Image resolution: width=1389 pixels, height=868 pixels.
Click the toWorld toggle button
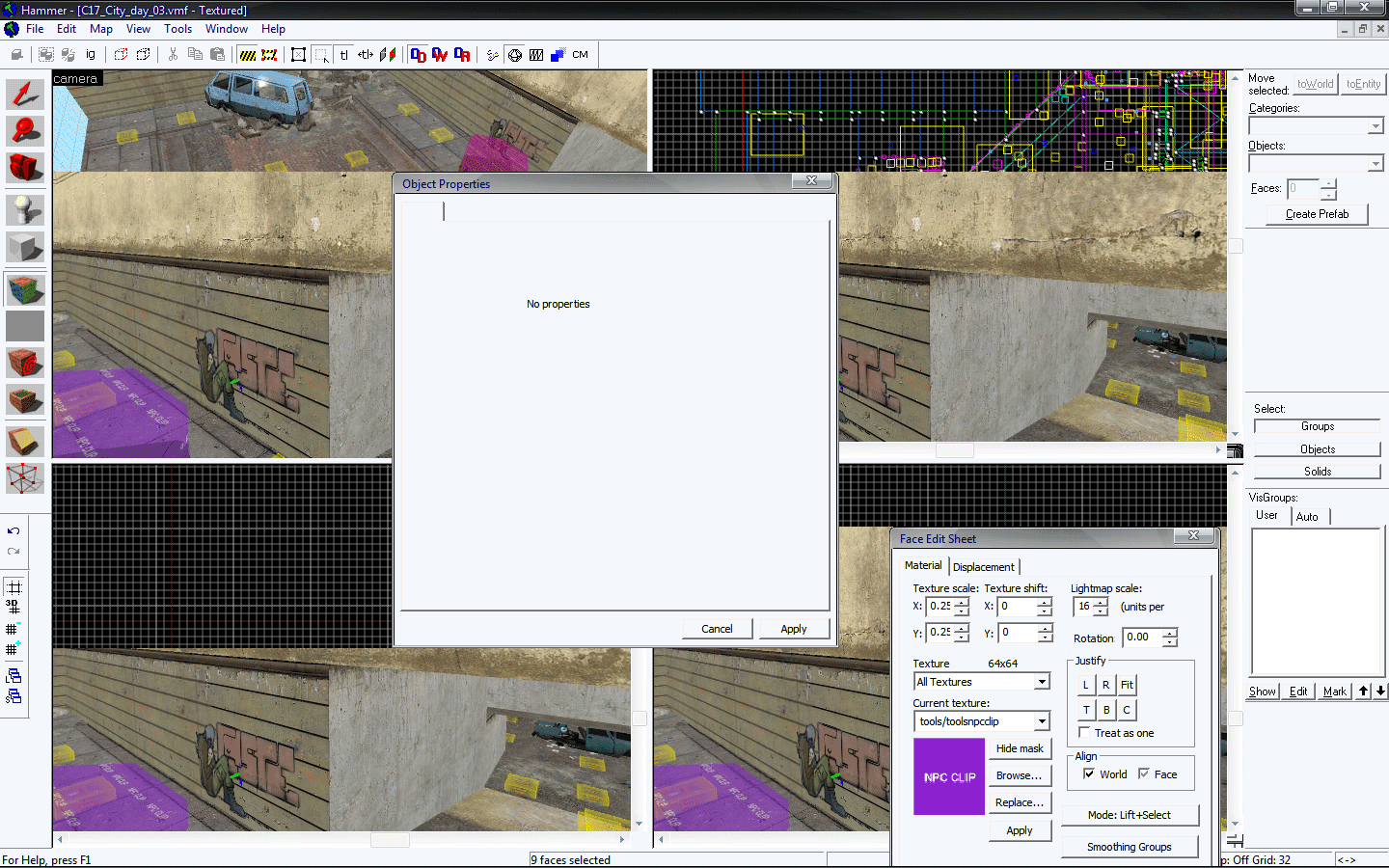1315,84
